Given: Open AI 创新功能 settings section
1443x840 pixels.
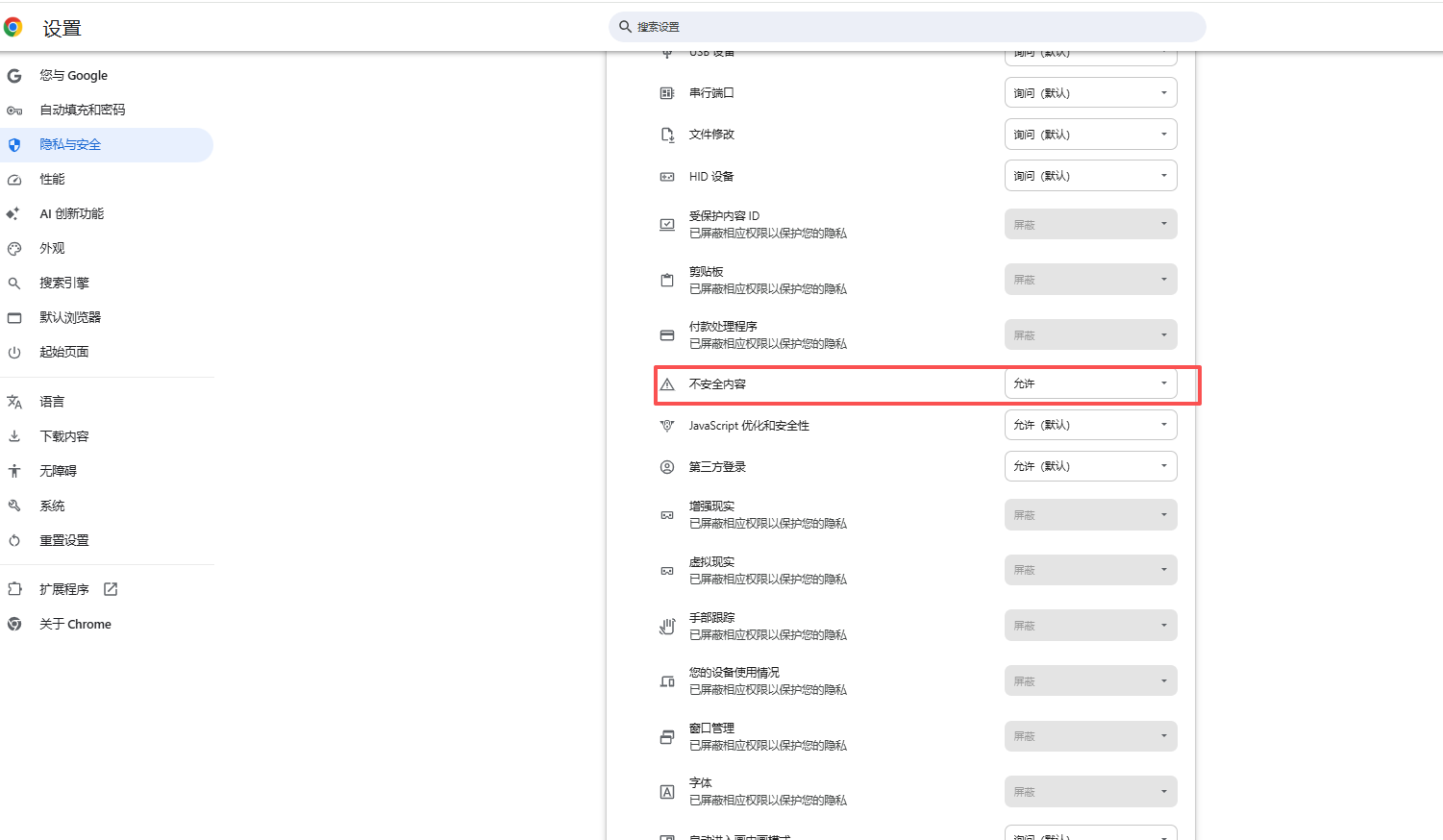Looking at the screenshot, I should coord(107,213).
